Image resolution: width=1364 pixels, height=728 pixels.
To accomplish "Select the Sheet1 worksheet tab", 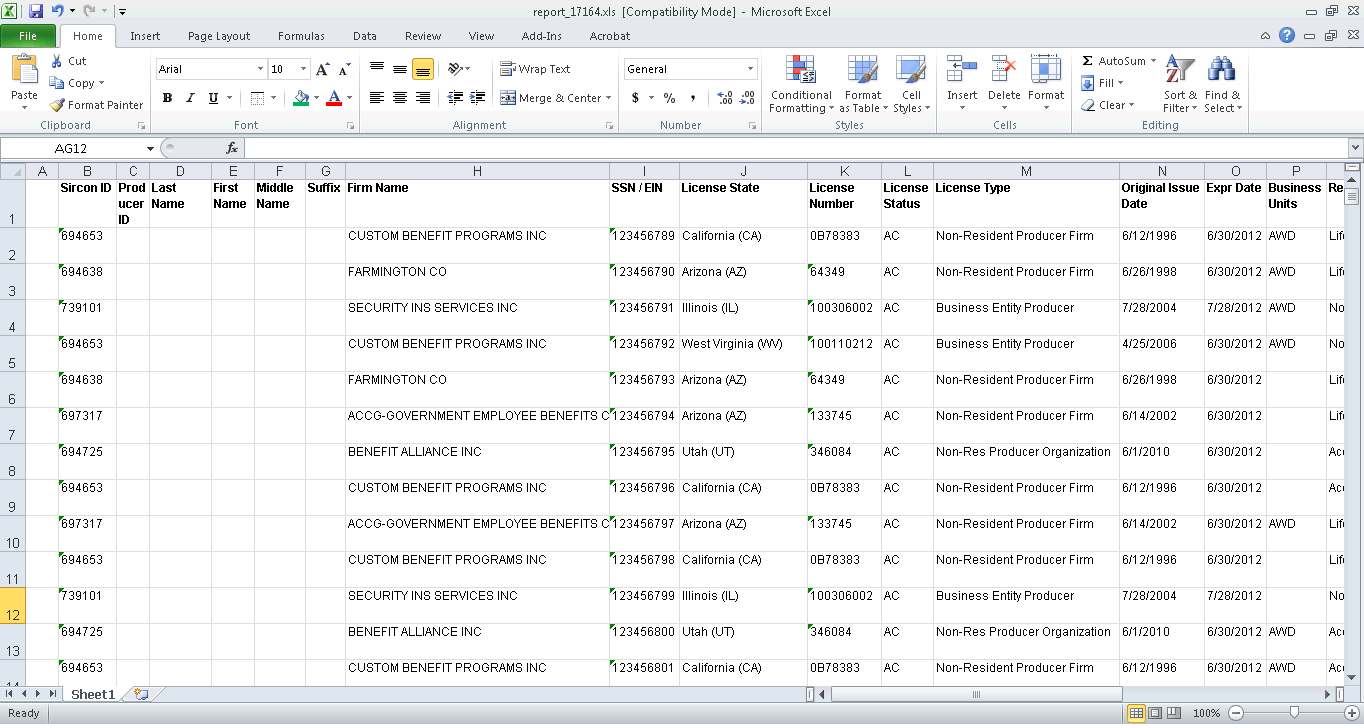I will (92, 694).
